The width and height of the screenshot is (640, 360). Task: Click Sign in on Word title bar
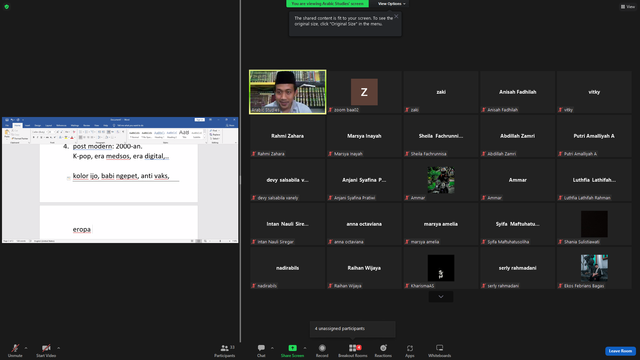(x=200, y=120)
